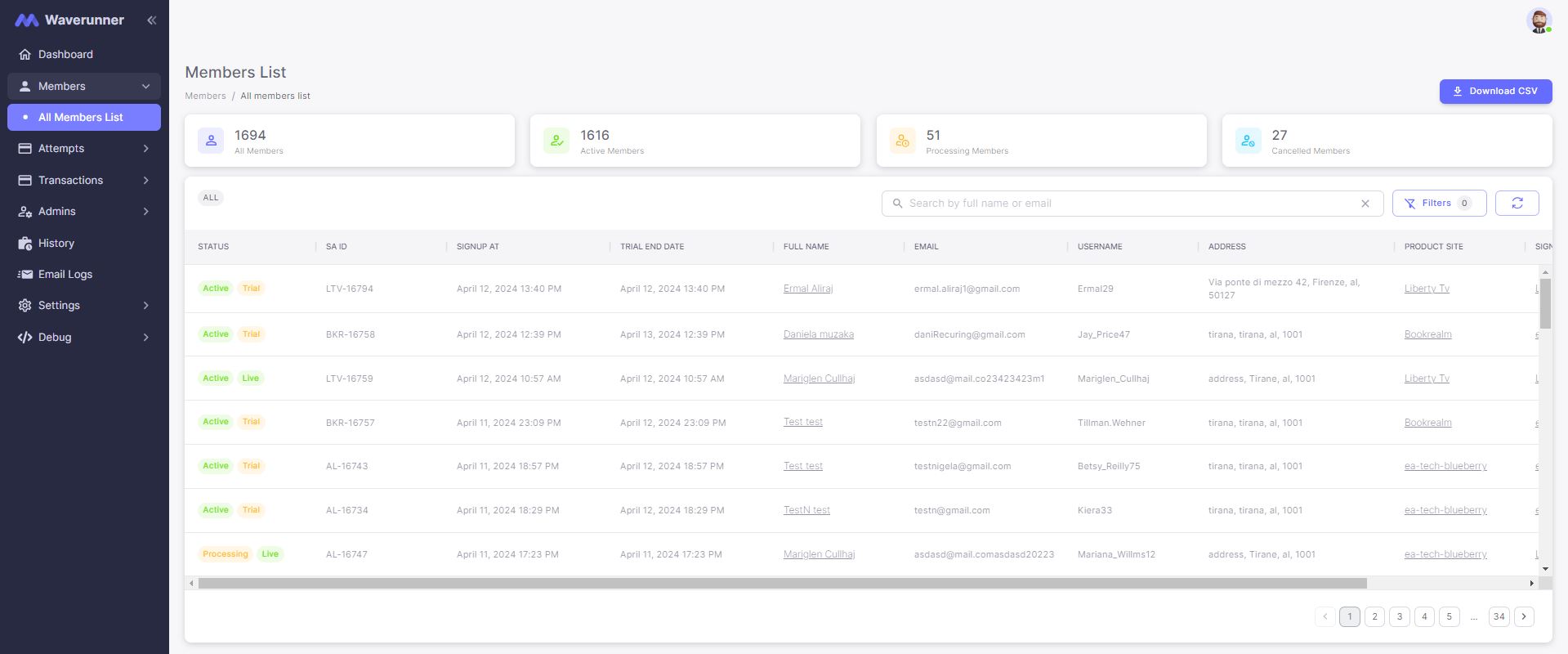The height and width of the screenshot is (654, 1568).
Task: Click the Processing Members card icon
Action: [902, 141]
